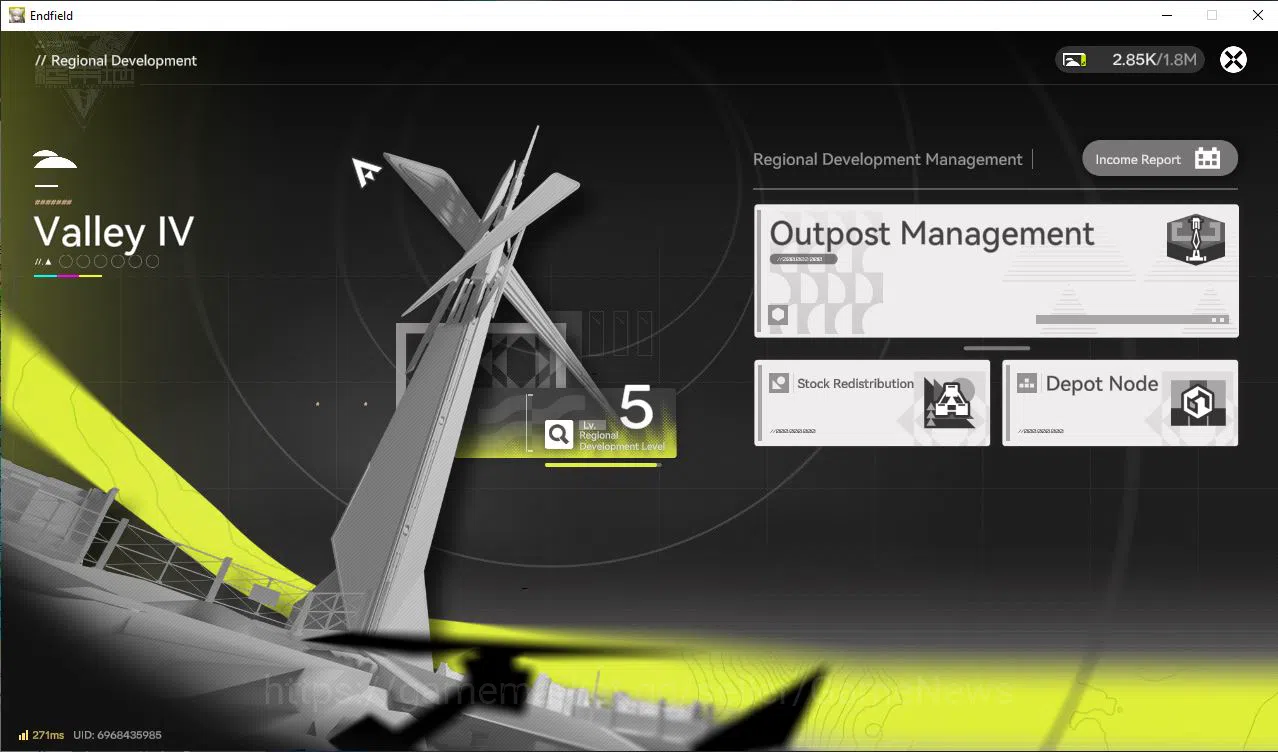Viewport: 1278px width, 752px height.
Task: Click the Stock Redistribution building icon
Action: (949, 403)
